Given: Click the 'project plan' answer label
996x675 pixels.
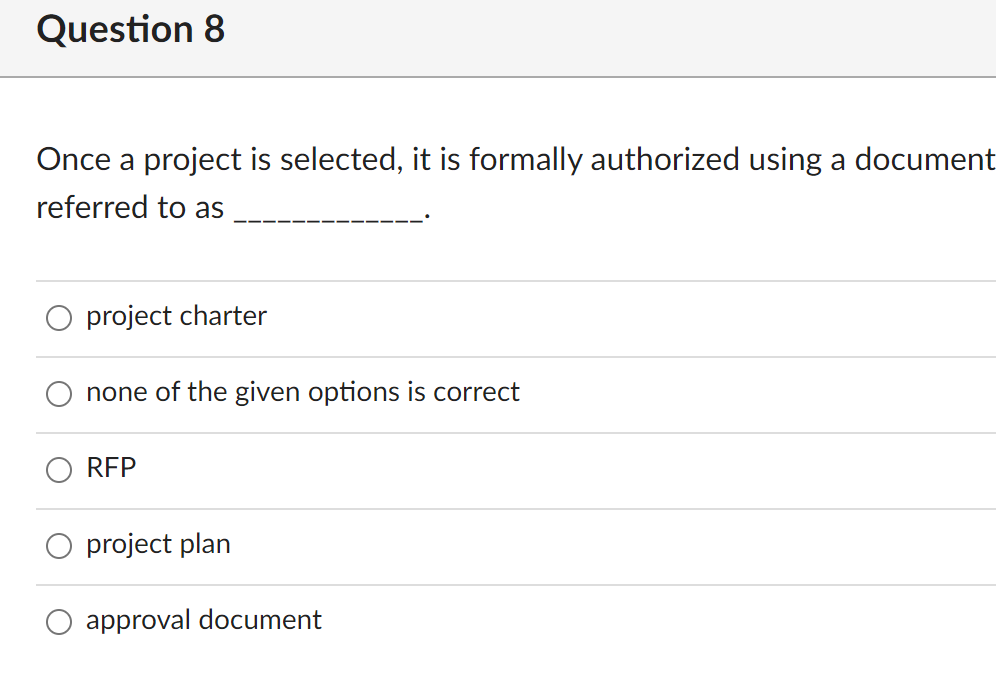Looking at the screenshot, I should pos(158,544).
